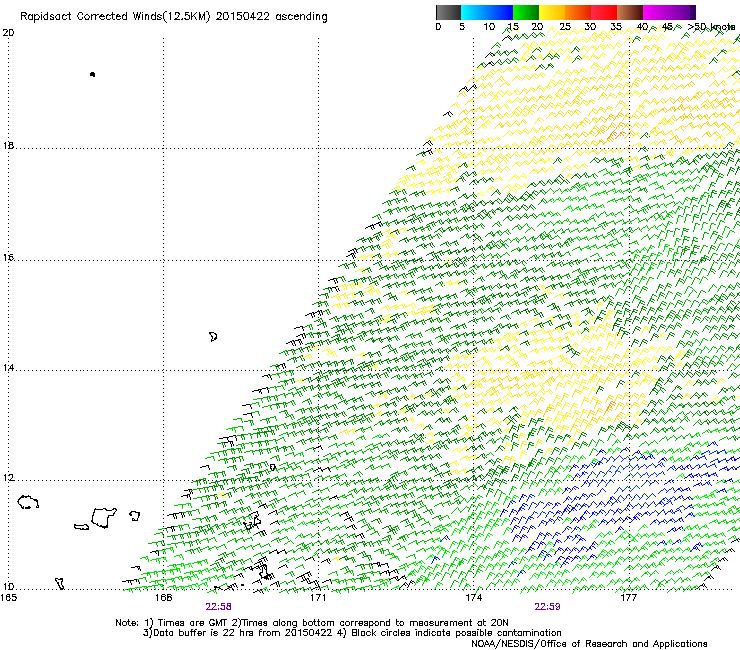Viewport: 740px width, 650px height.
Task: Click the latitude label '12'
Action: pos(8,478)
